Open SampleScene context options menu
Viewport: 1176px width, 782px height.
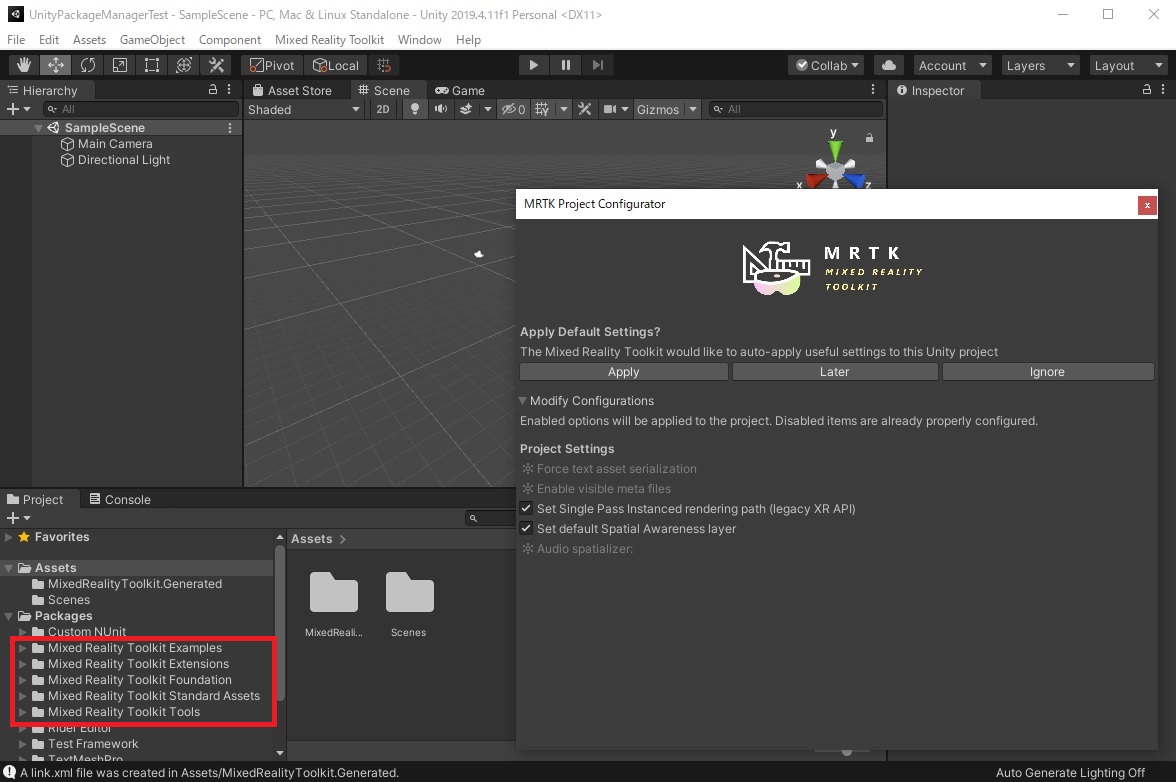click(x=230, y=128)
